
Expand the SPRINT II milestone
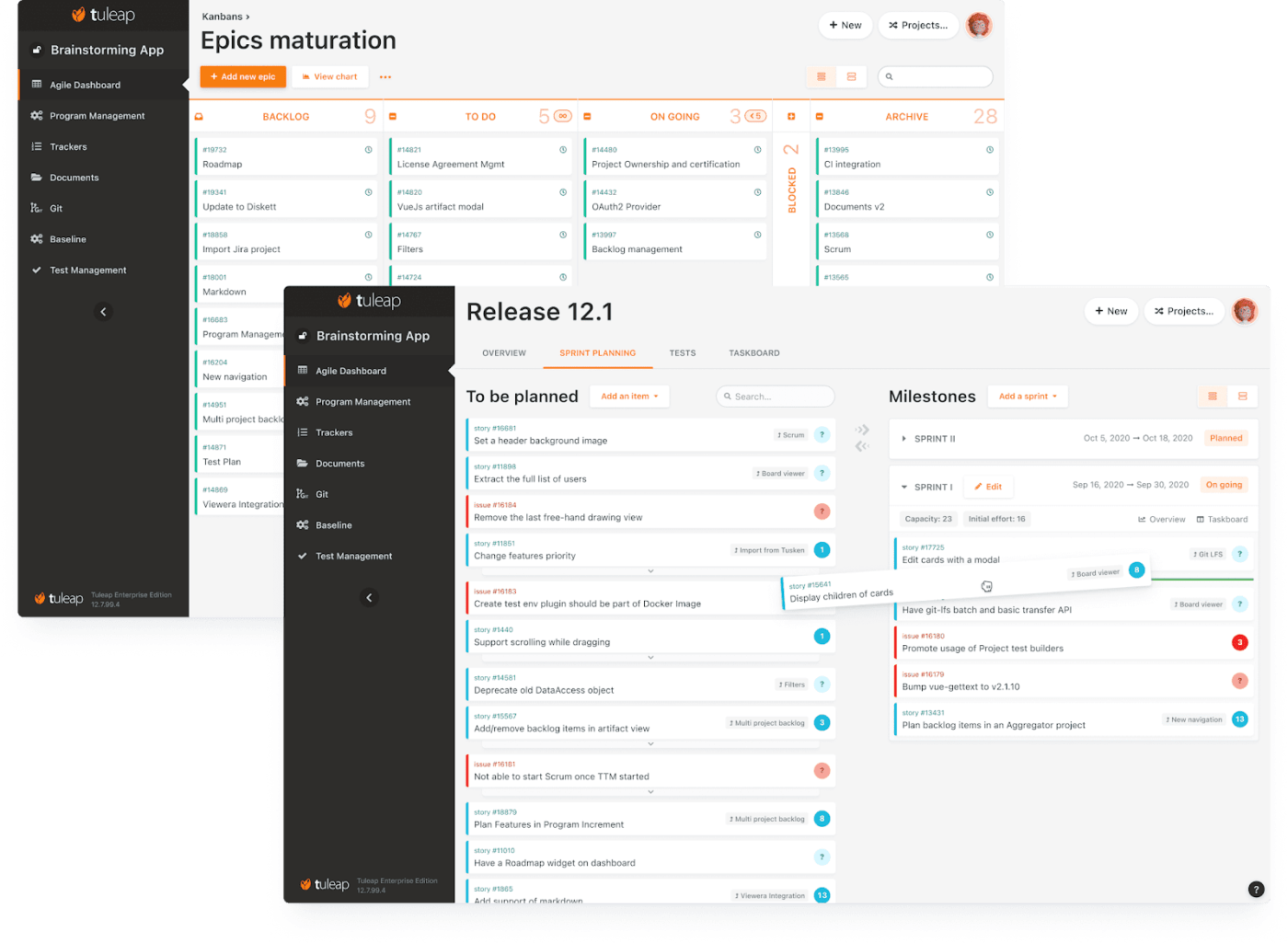click(904, 439)
